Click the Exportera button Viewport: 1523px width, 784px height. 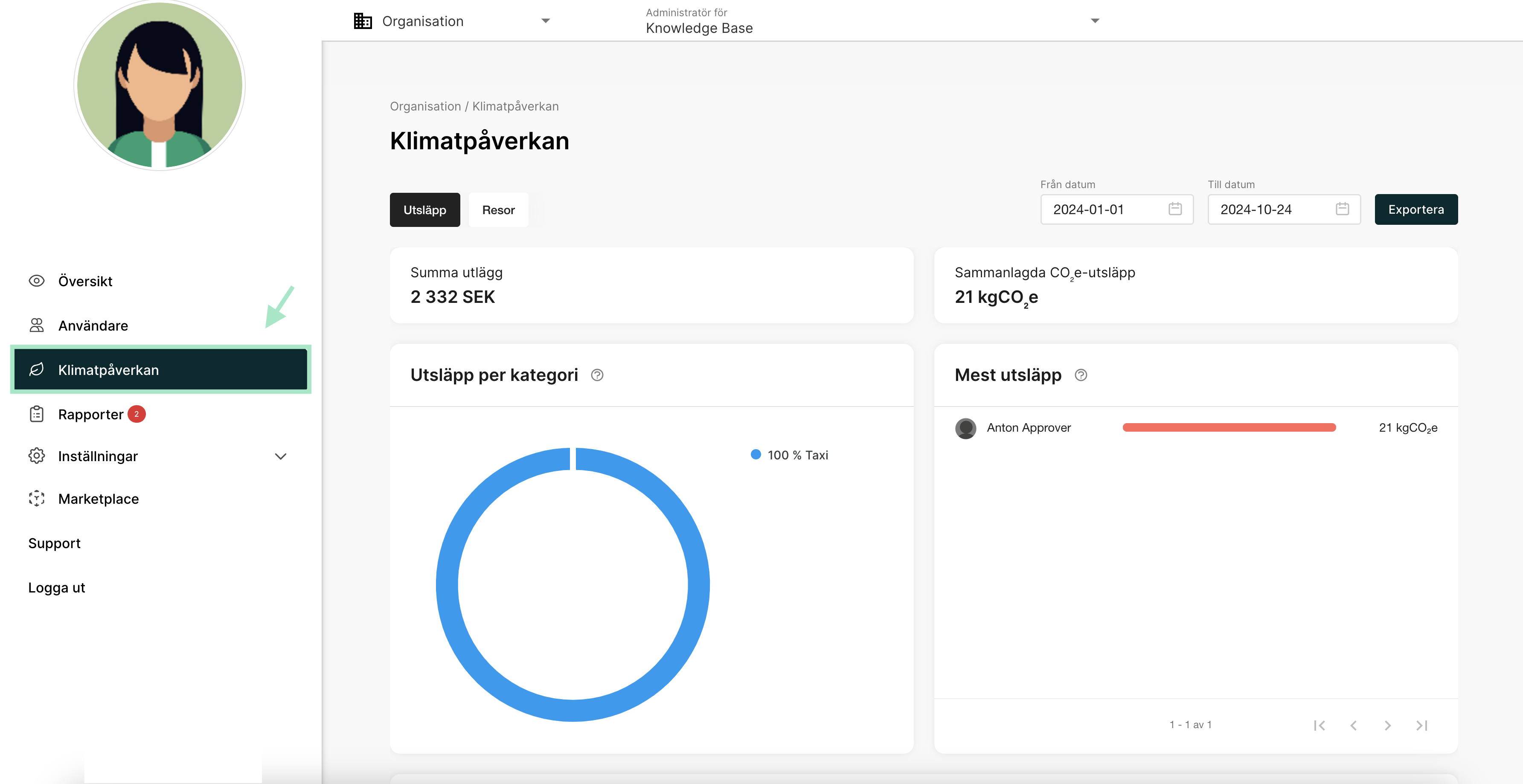click(x=1416, y=209)
